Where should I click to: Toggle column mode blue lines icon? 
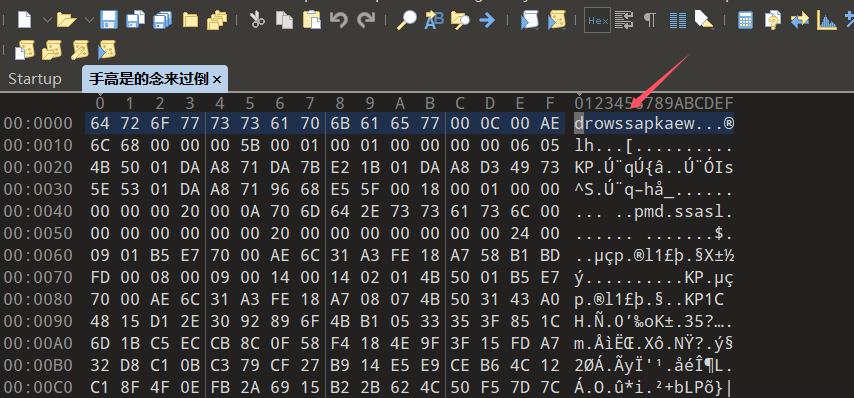(x=677, y=21)
